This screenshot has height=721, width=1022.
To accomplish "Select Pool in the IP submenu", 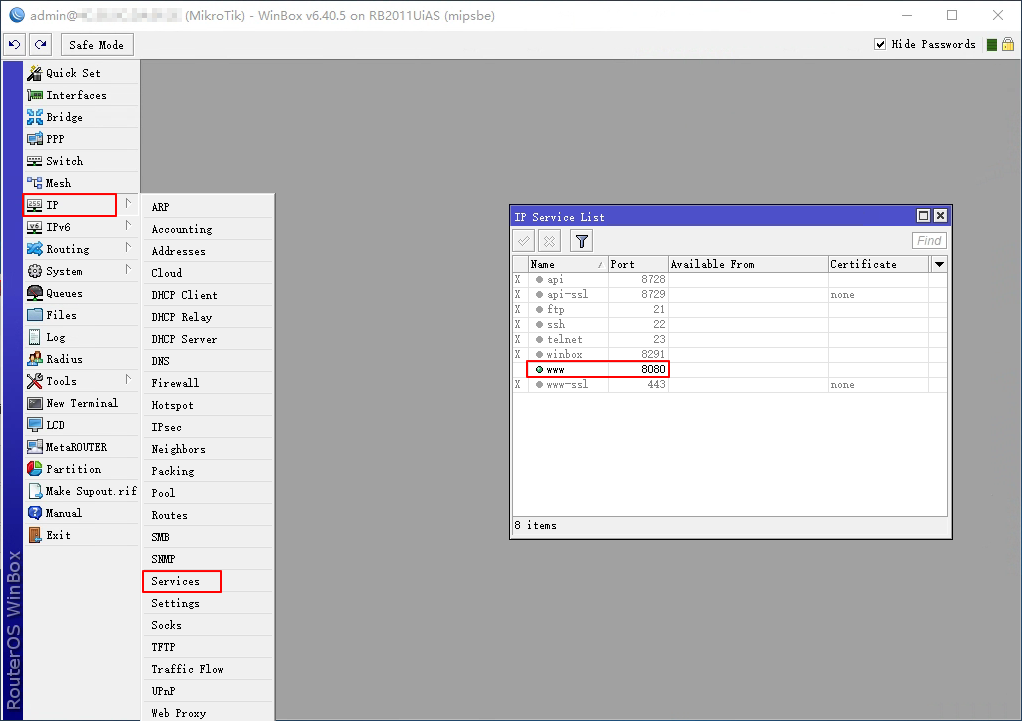I will coord(208,493).
